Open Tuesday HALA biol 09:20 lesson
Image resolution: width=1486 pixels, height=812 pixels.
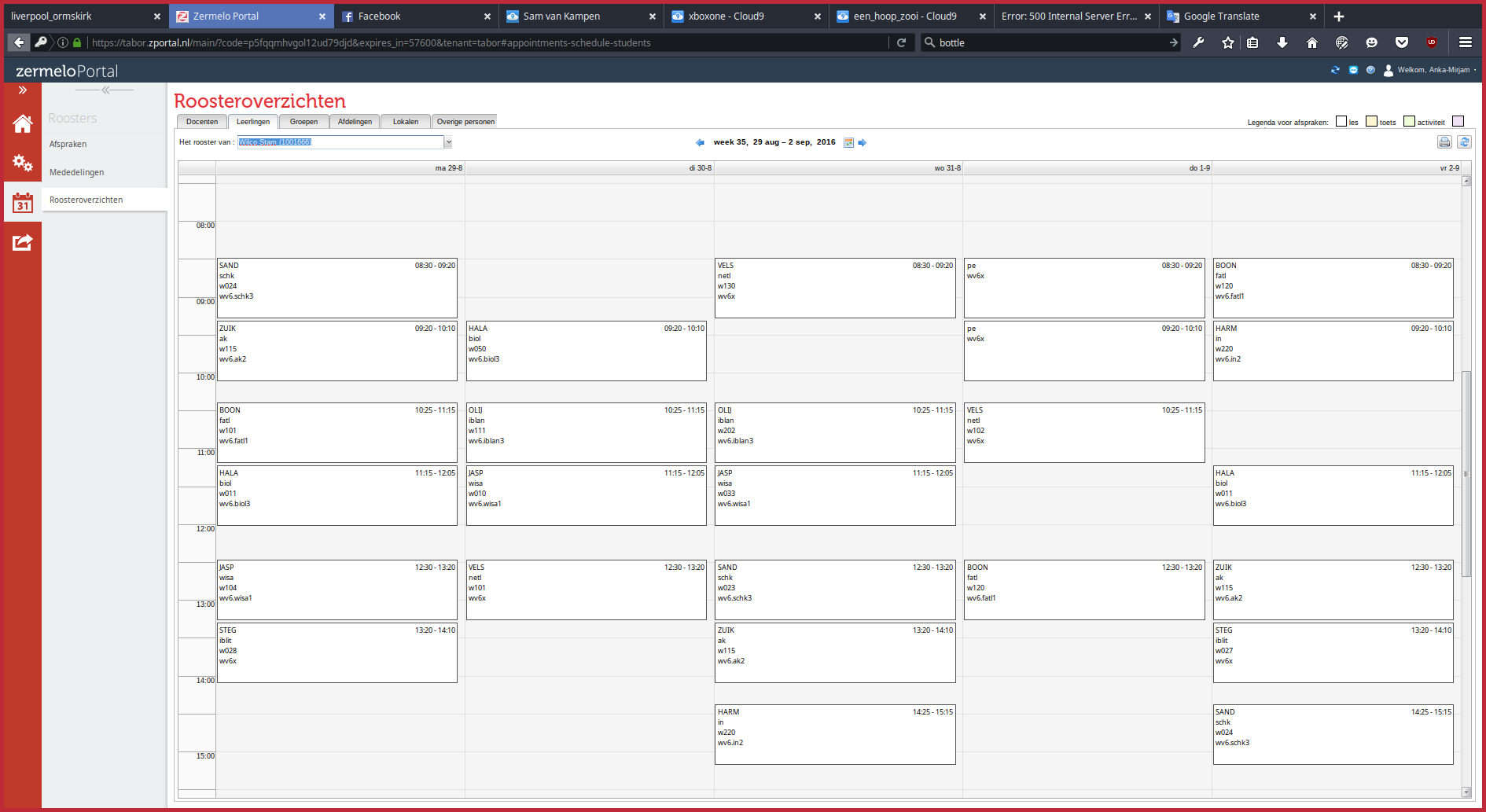(x=586, y=351)
